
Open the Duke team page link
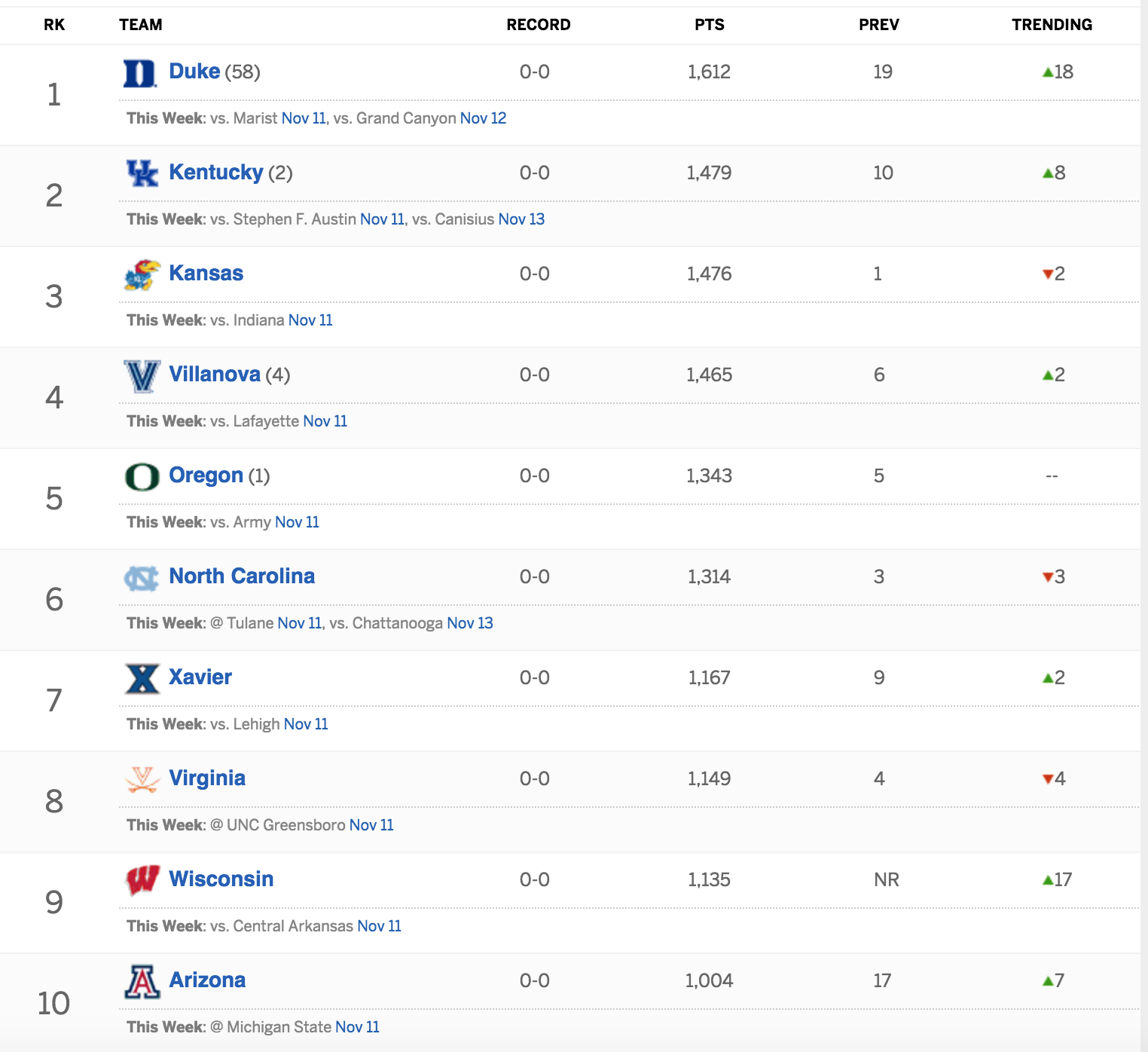coord(194,72)
